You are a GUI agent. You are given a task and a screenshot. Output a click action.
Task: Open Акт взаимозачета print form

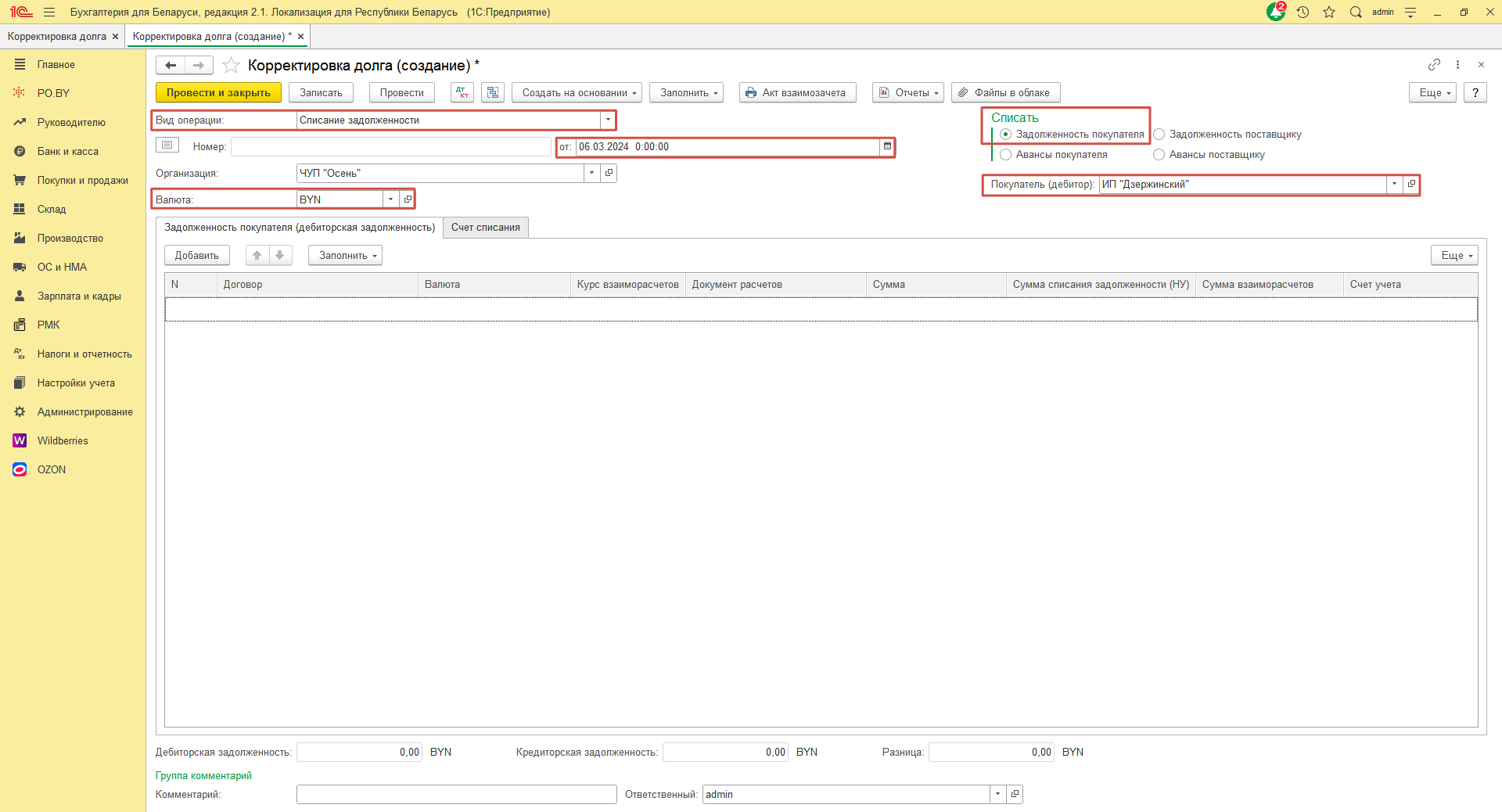[798, 92]
